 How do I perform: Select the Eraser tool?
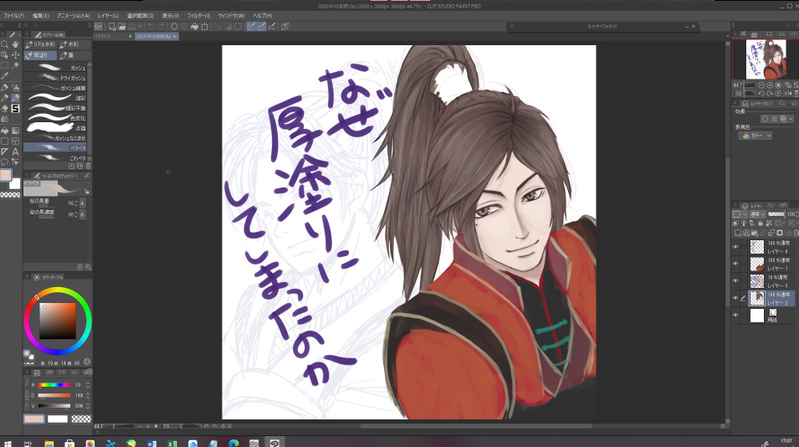click(4, 109)
